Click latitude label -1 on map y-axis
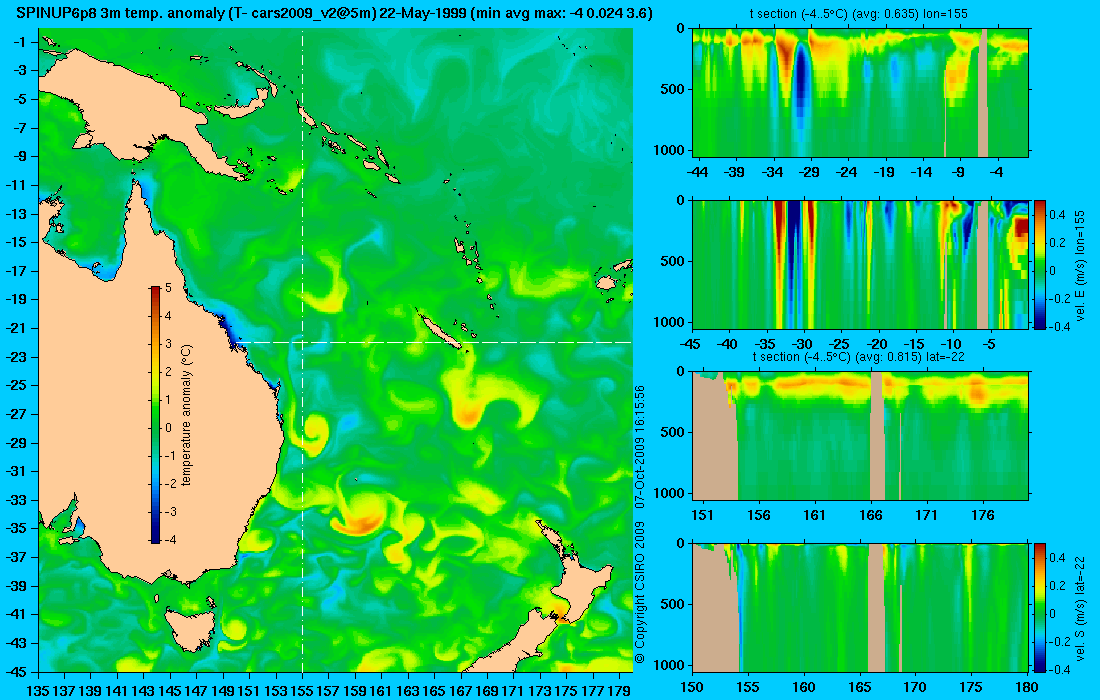This screenshot has width=1100, height=700. [19, 42]
